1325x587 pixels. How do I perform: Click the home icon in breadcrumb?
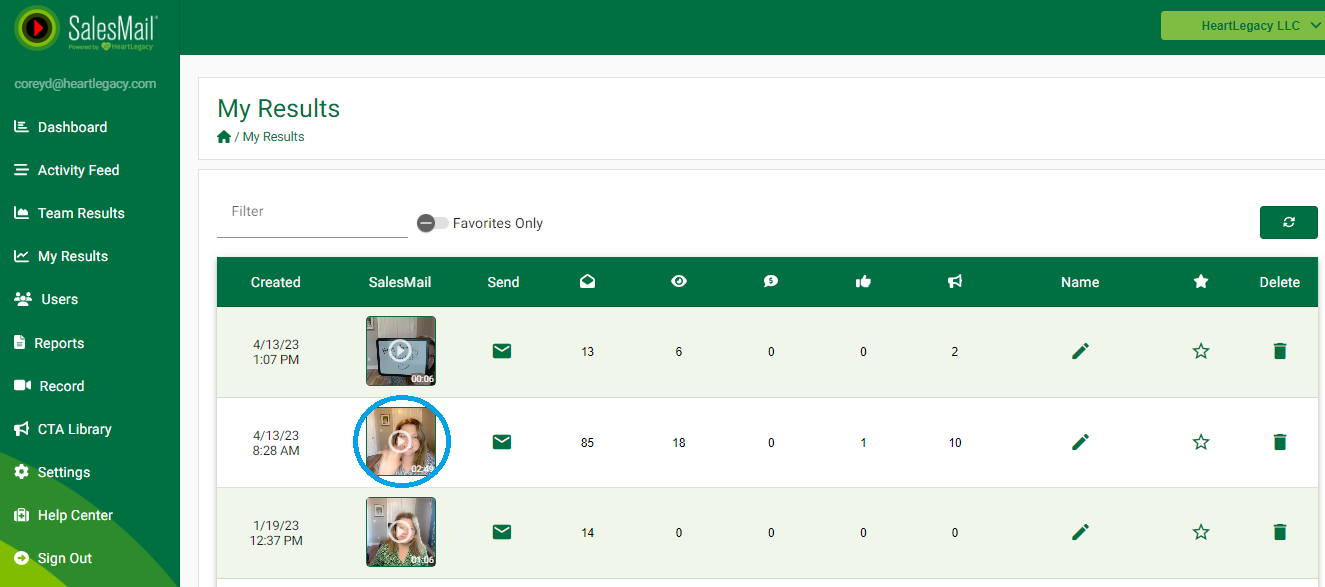[224, 137]
